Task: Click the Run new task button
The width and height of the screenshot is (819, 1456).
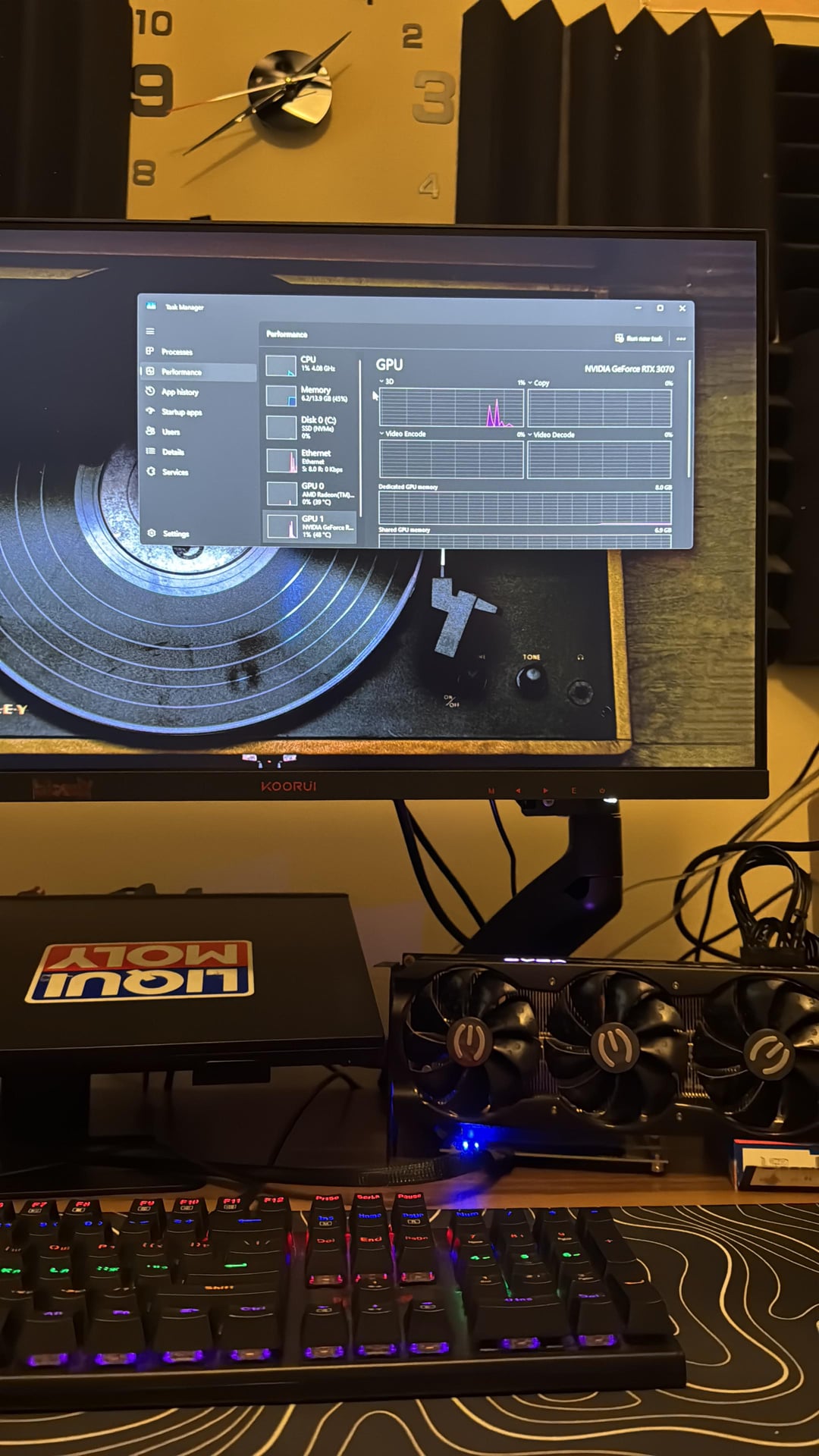Action: [639, 338]
